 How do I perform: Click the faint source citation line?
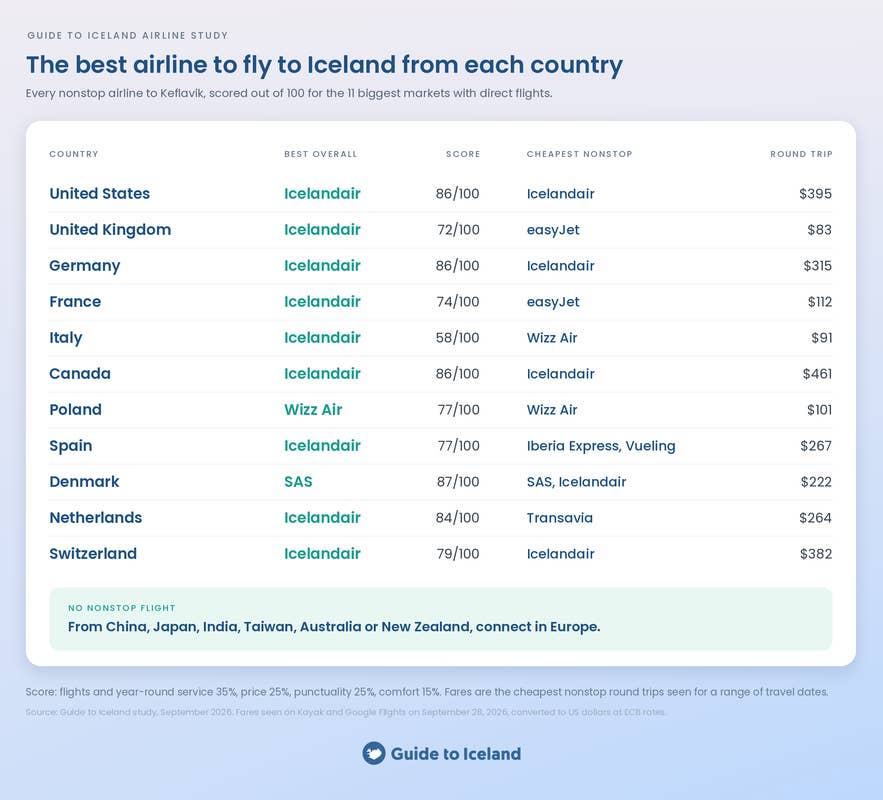[x=345, y=712]
